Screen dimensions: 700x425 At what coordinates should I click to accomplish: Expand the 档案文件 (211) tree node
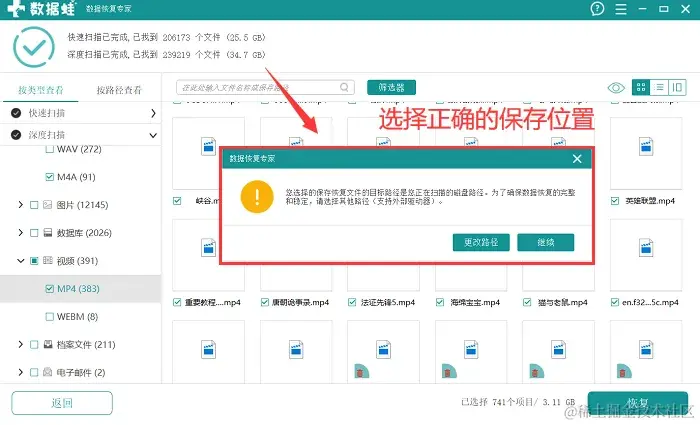[21, 344]
